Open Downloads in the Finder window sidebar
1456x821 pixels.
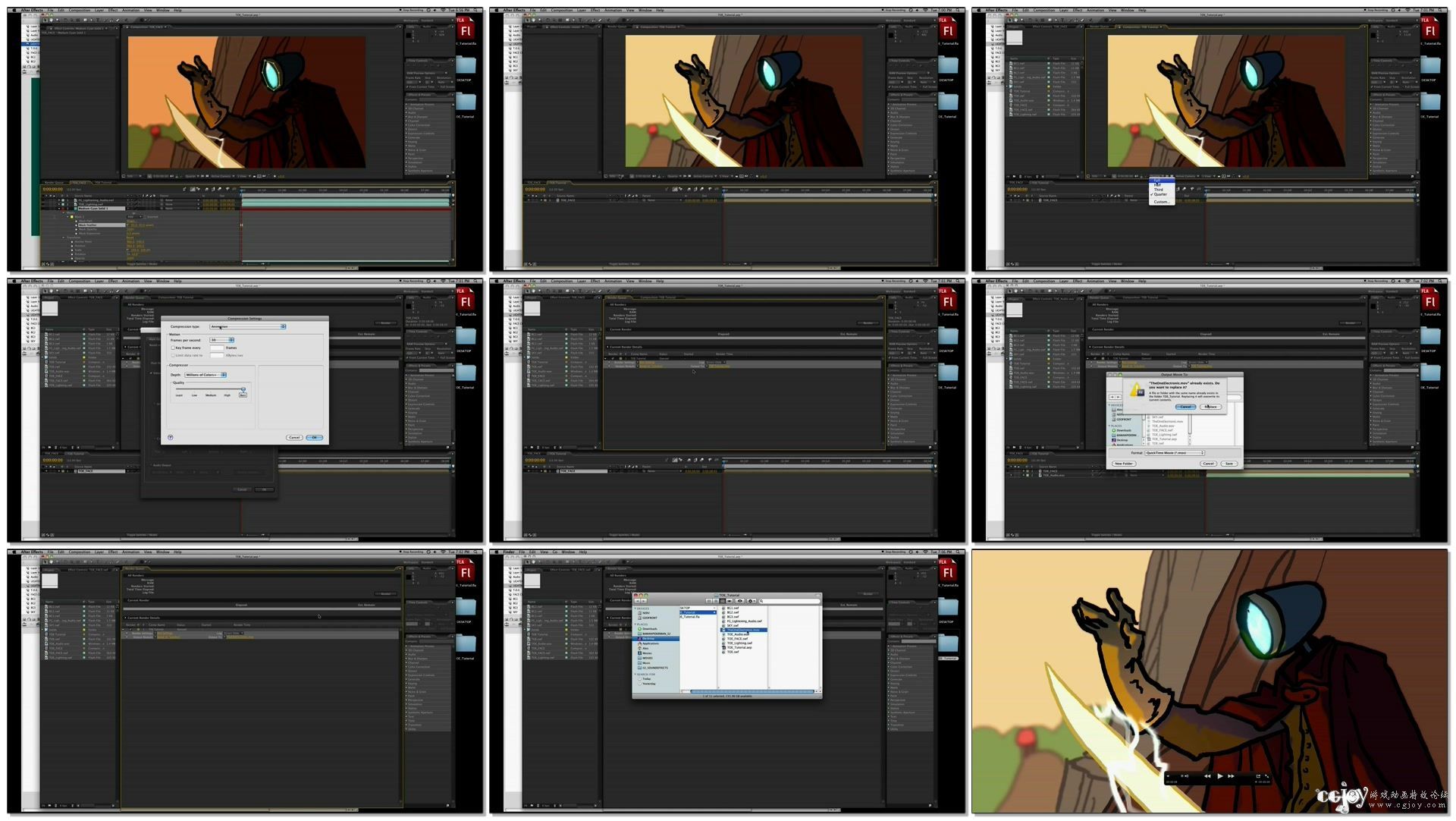pyautogui.click(x=649, y=629)
